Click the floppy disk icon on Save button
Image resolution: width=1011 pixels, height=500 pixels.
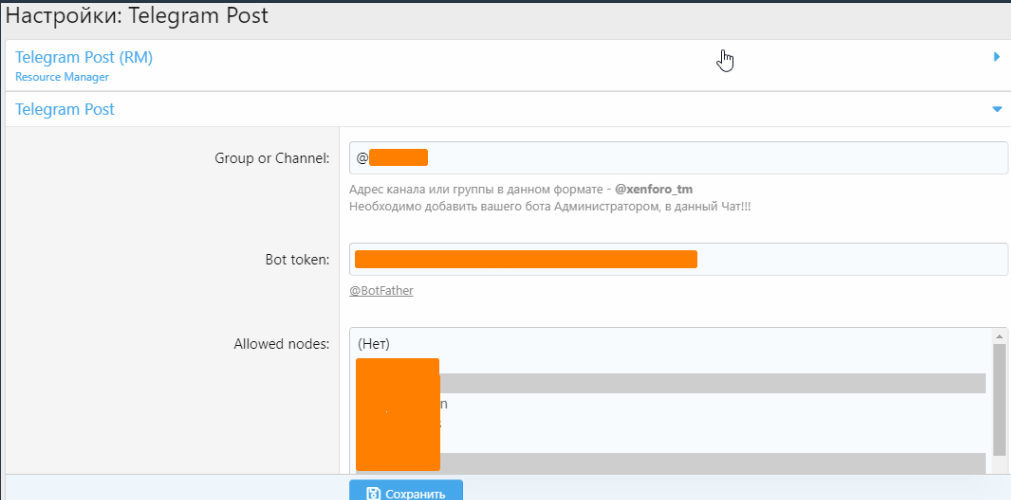373,493
